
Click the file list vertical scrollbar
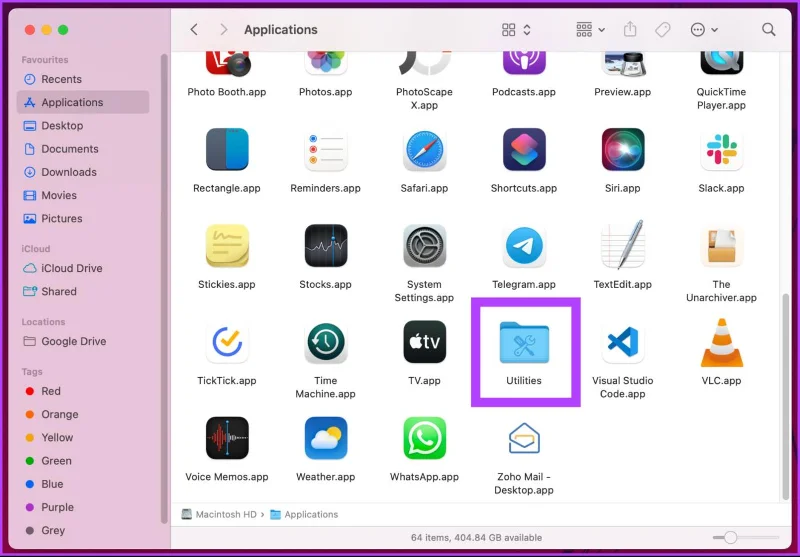point(785,397)
